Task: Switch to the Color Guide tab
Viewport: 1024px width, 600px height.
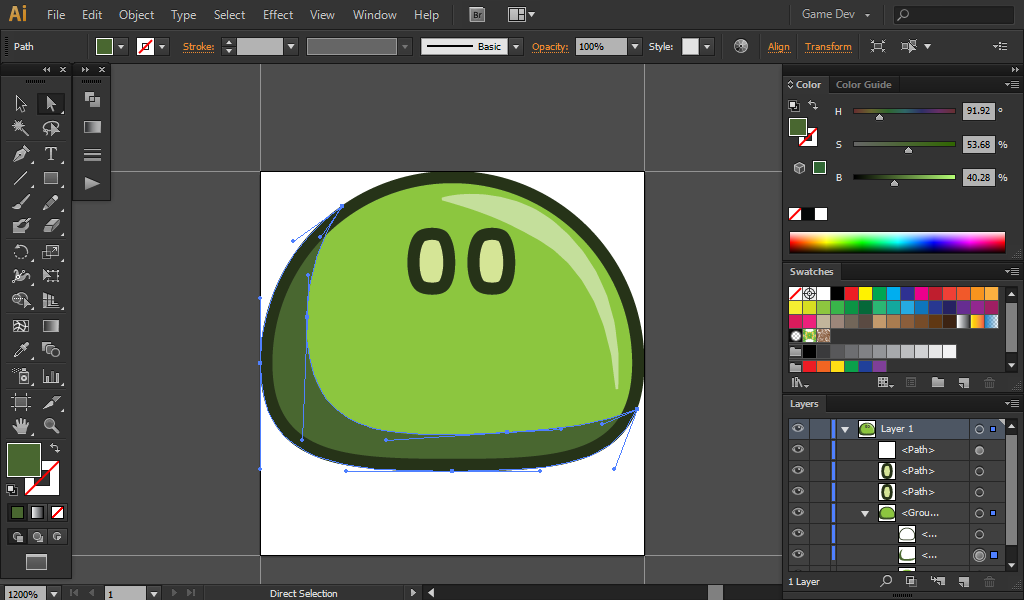Action: (863, 85)
